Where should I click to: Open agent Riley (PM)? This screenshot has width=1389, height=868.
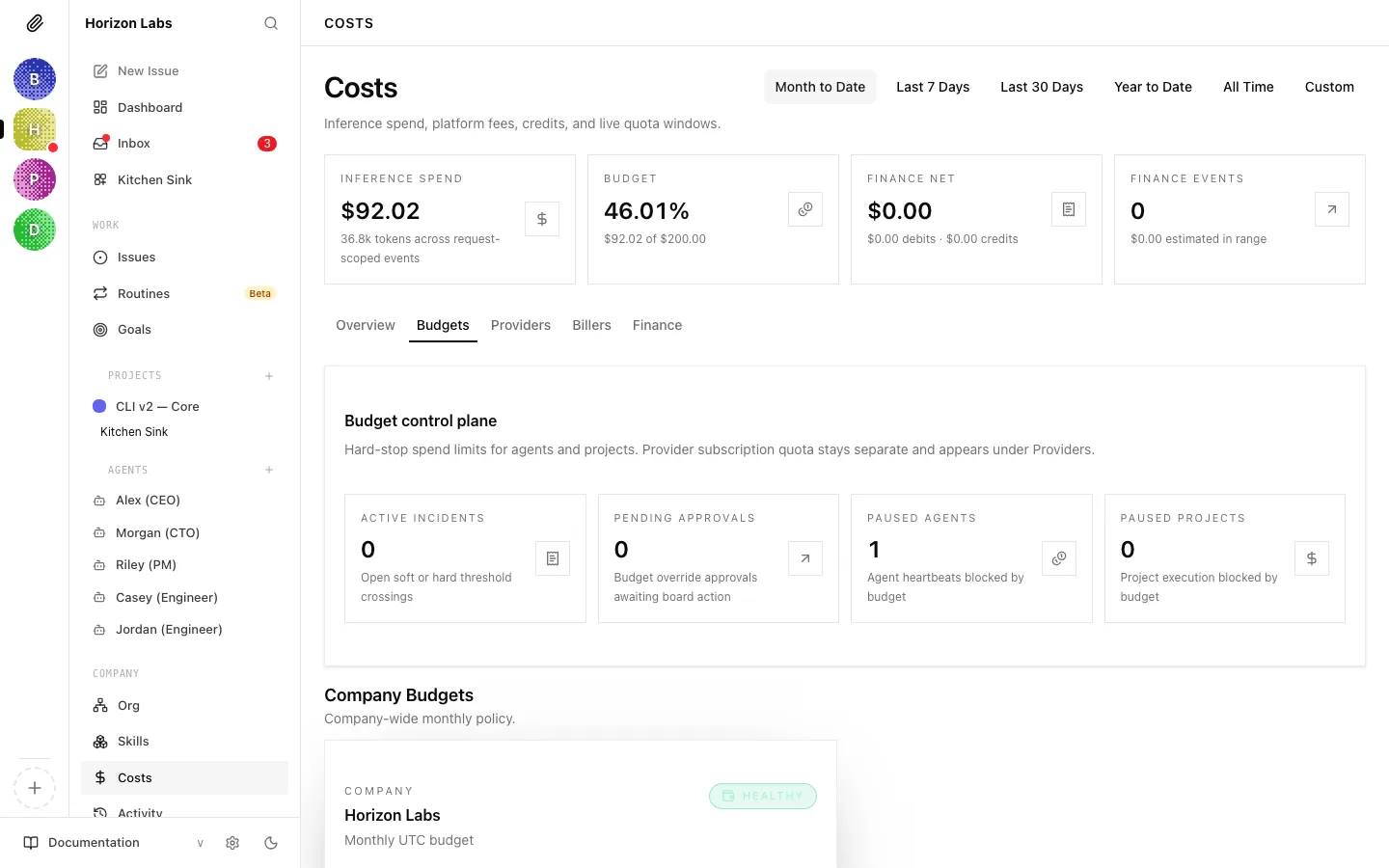[184, 565]
